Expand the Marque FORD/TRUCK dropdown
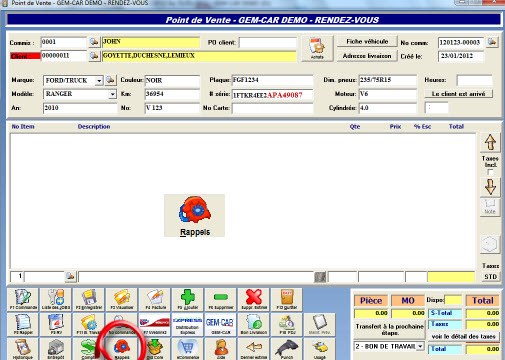 click(99, 81)
